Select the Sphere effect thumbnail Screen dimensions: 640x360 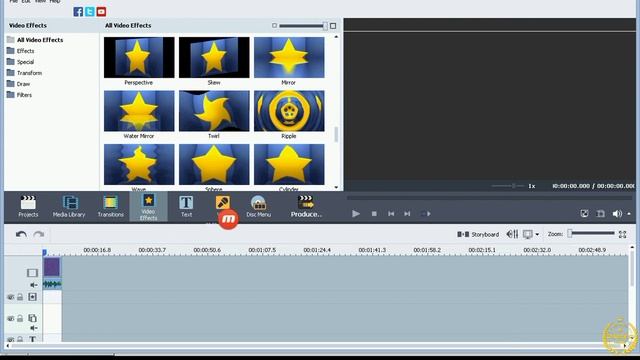tap(214, 164)
